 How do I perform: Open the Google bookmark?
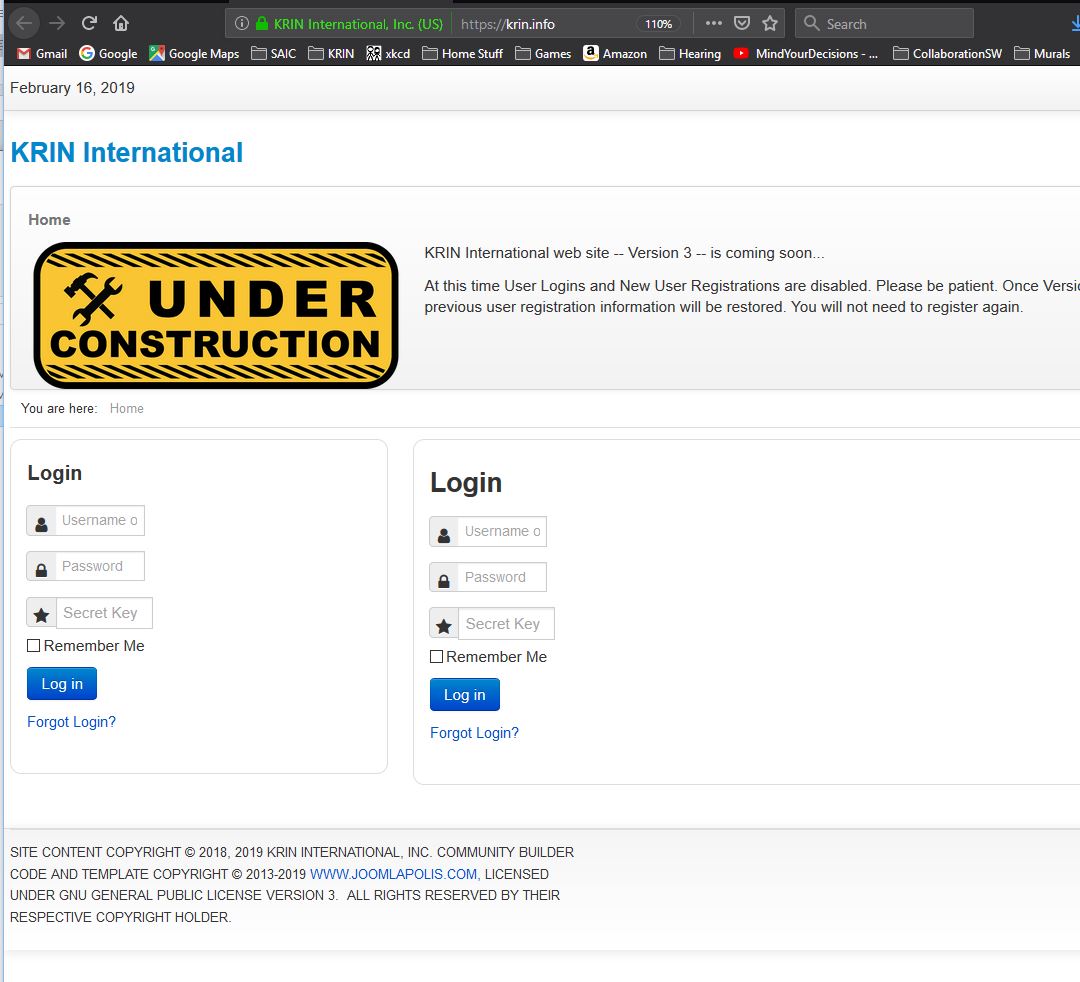pos(108,54)
